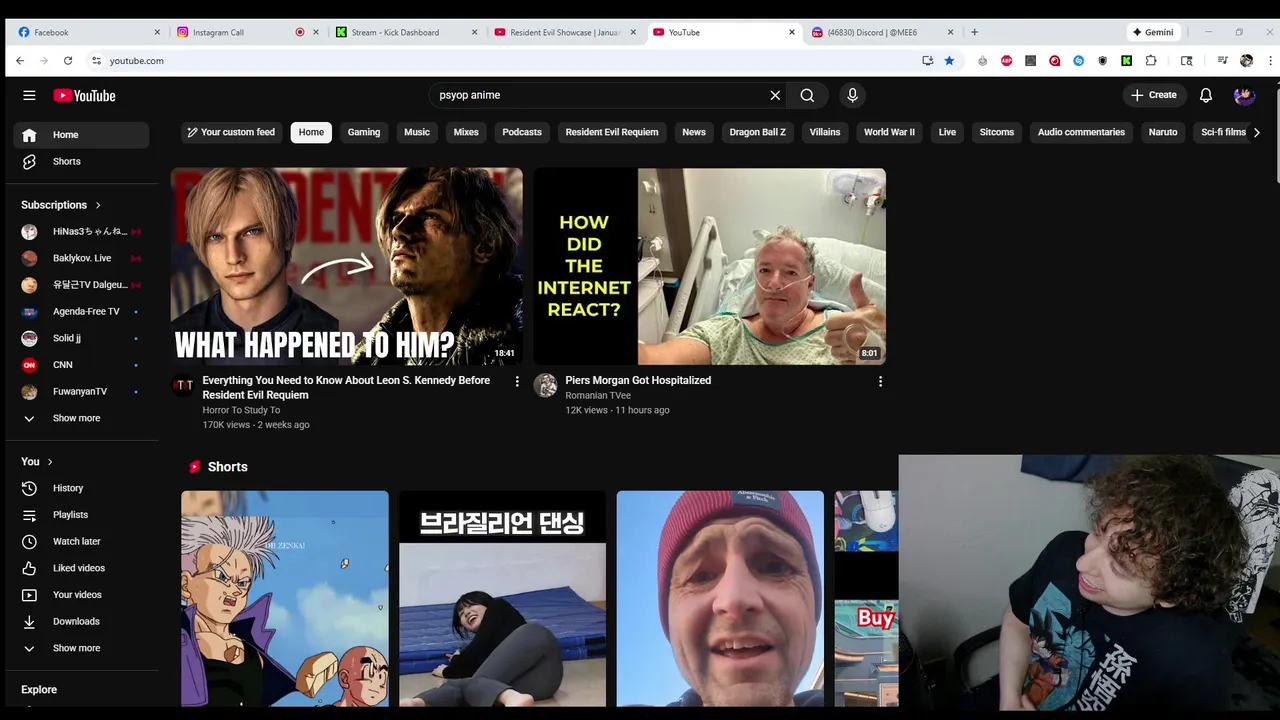Screen dimensions: 1280x720
Task: Open History in the sidebar
Action: click(81, 488)
